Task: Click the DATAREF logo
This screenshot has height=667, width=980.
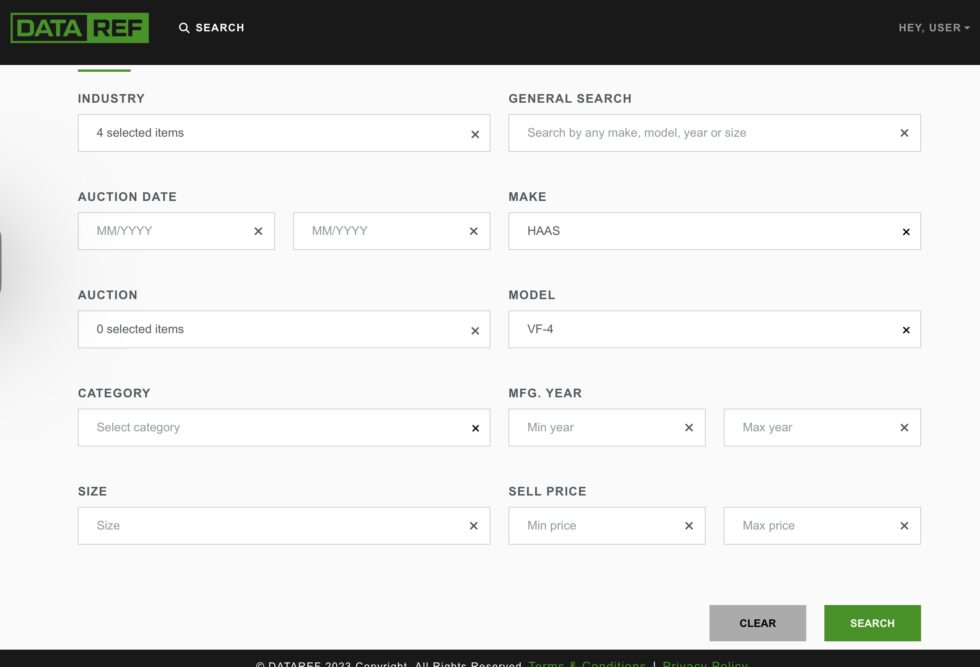Action: click(x=79, y=27)
